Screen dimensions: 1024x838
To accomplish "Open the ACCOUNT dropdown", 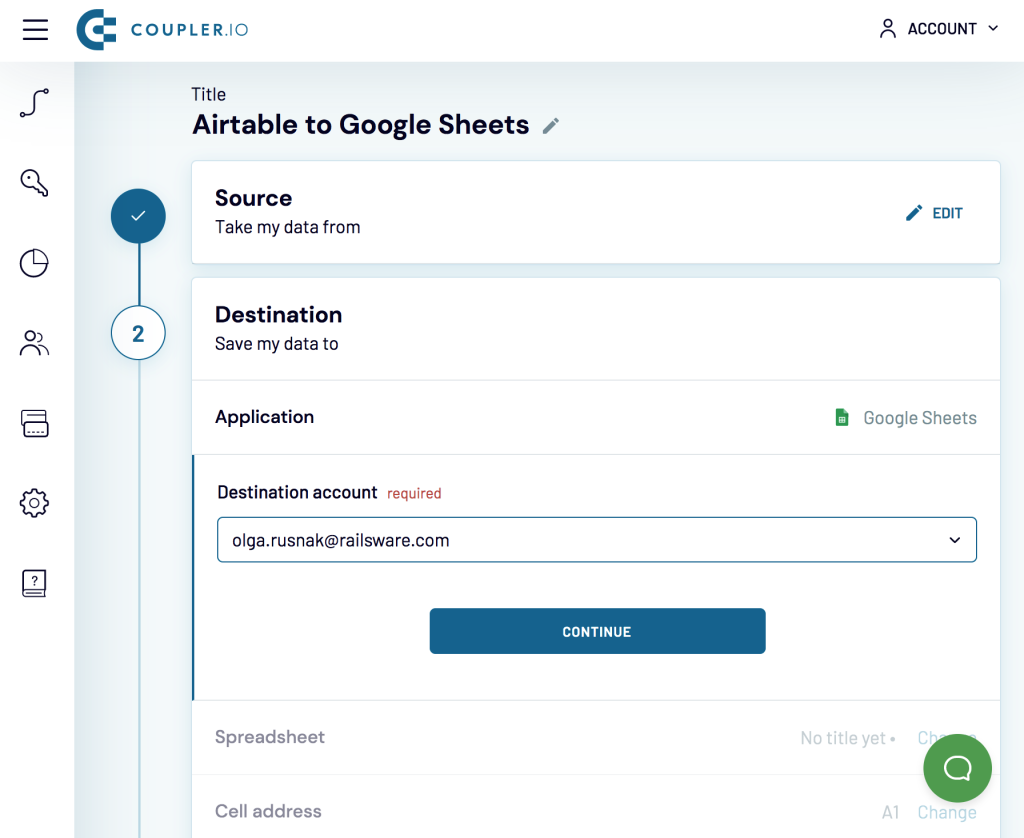I will click(x=939, y=29).
